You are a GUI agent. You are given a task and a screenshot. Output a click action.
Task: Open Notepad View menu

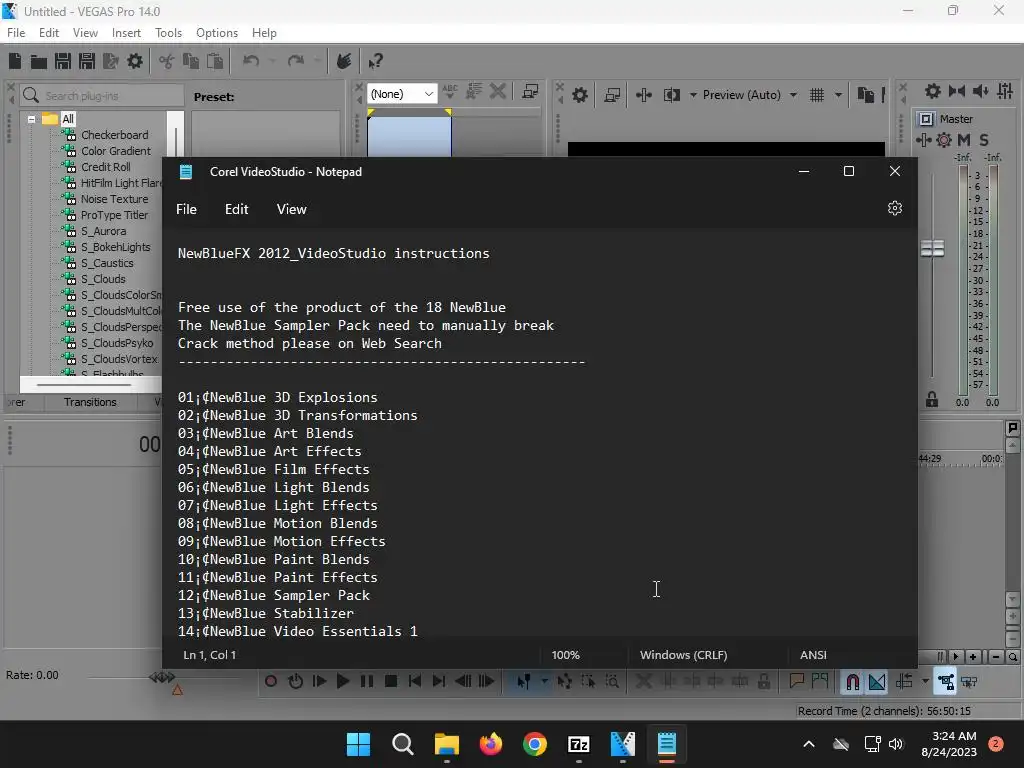291,209
